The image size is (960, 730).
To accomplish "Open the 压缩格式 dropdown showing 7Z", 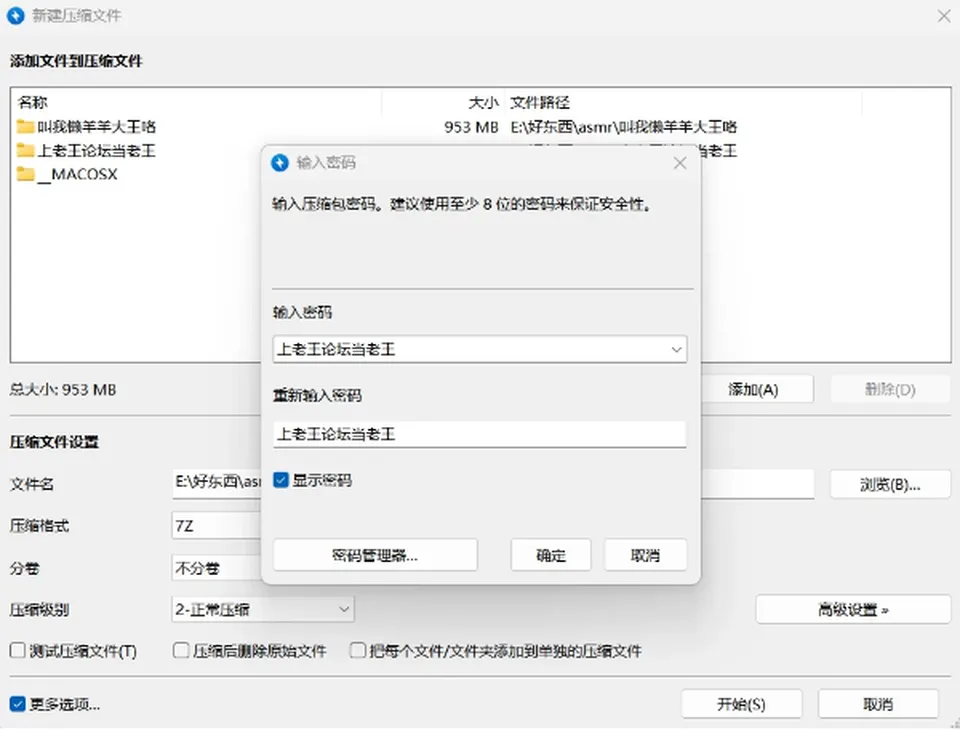I will tap(217, 526).
